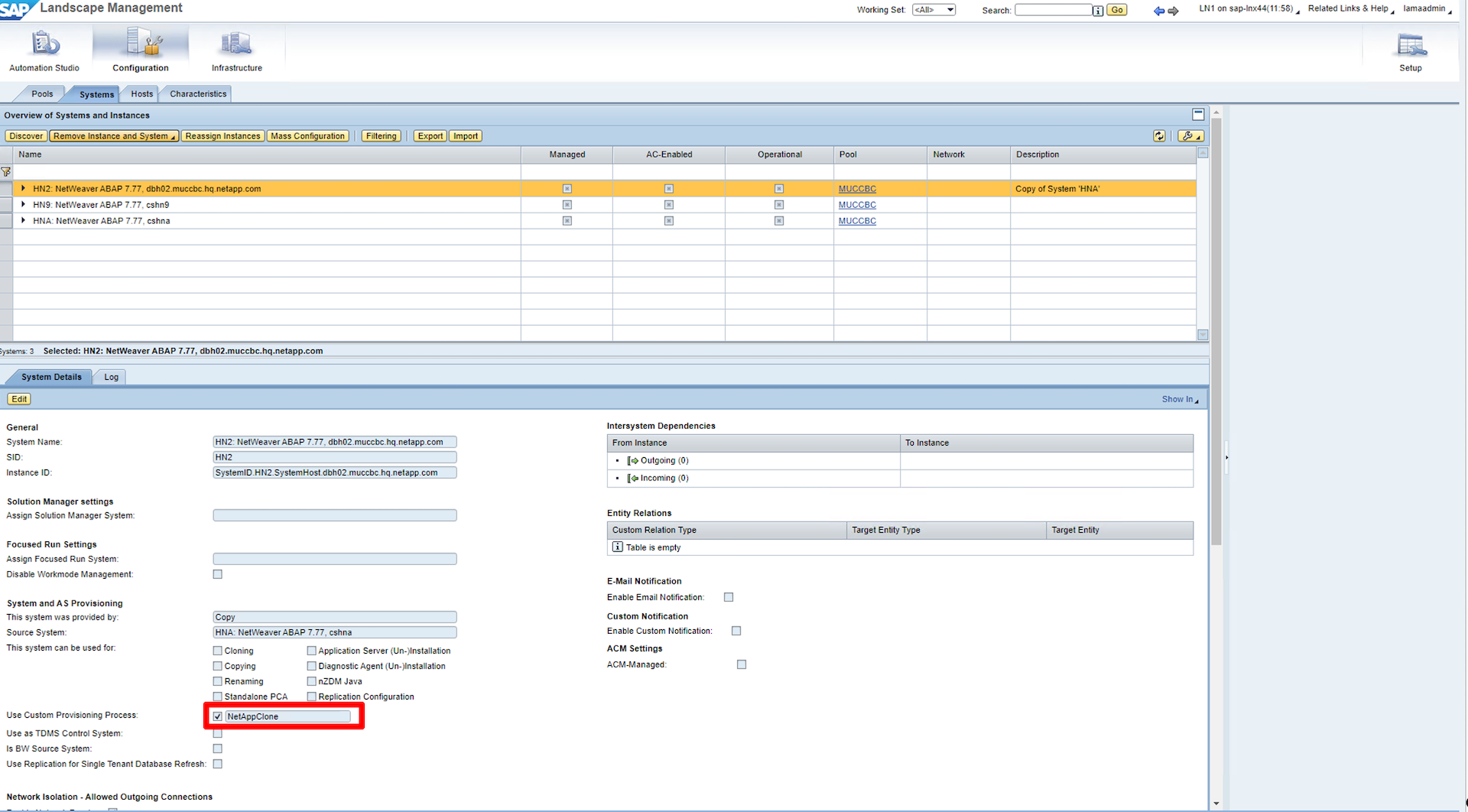Screen dimensions: 1468x812
Task: Open the Working Set dropdown
Action: [x=934, y=10]
